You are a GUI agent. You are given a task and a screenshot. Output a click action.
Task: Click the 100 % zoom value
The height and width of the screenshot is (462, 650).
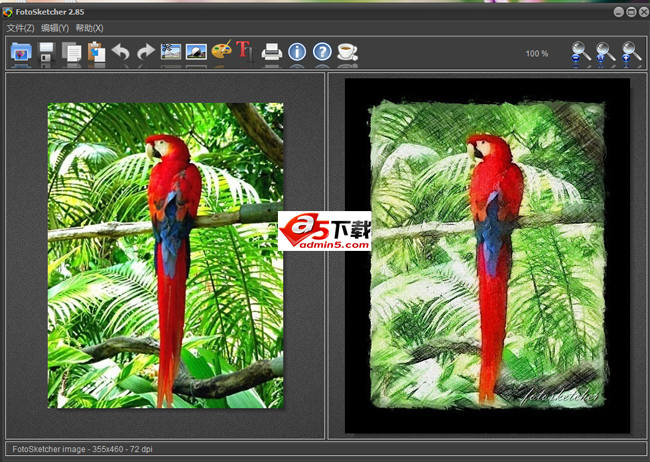(x=537, y=53)
